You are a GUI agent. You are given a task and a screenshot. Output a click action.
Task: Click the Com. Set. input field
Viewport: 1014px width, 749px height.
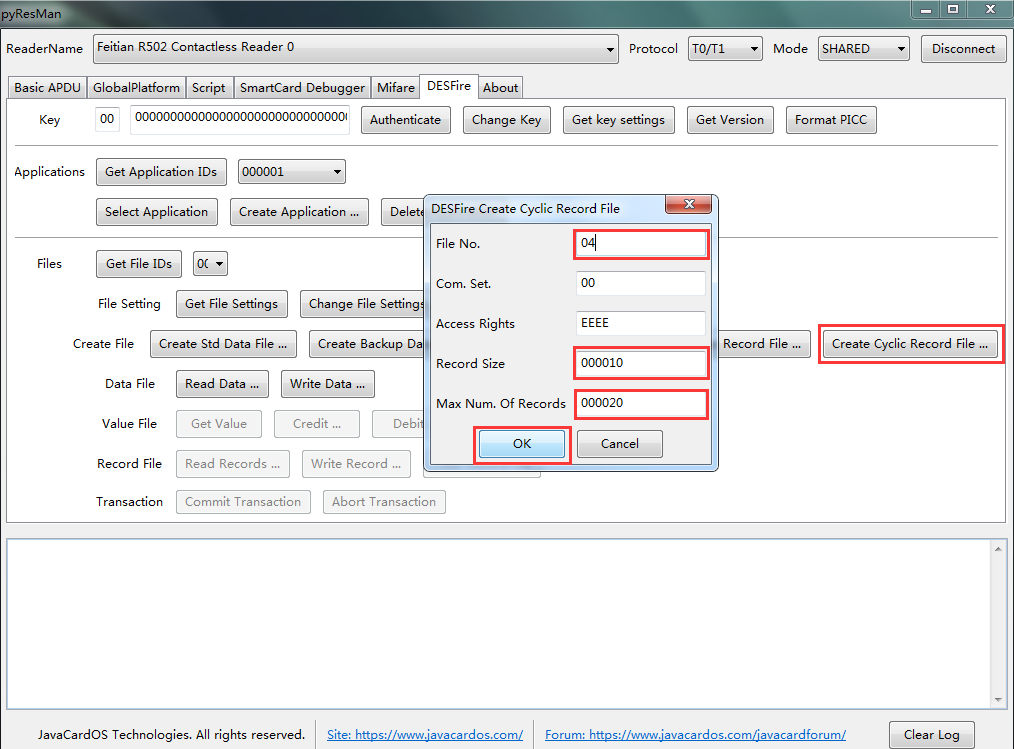(640, 283)
